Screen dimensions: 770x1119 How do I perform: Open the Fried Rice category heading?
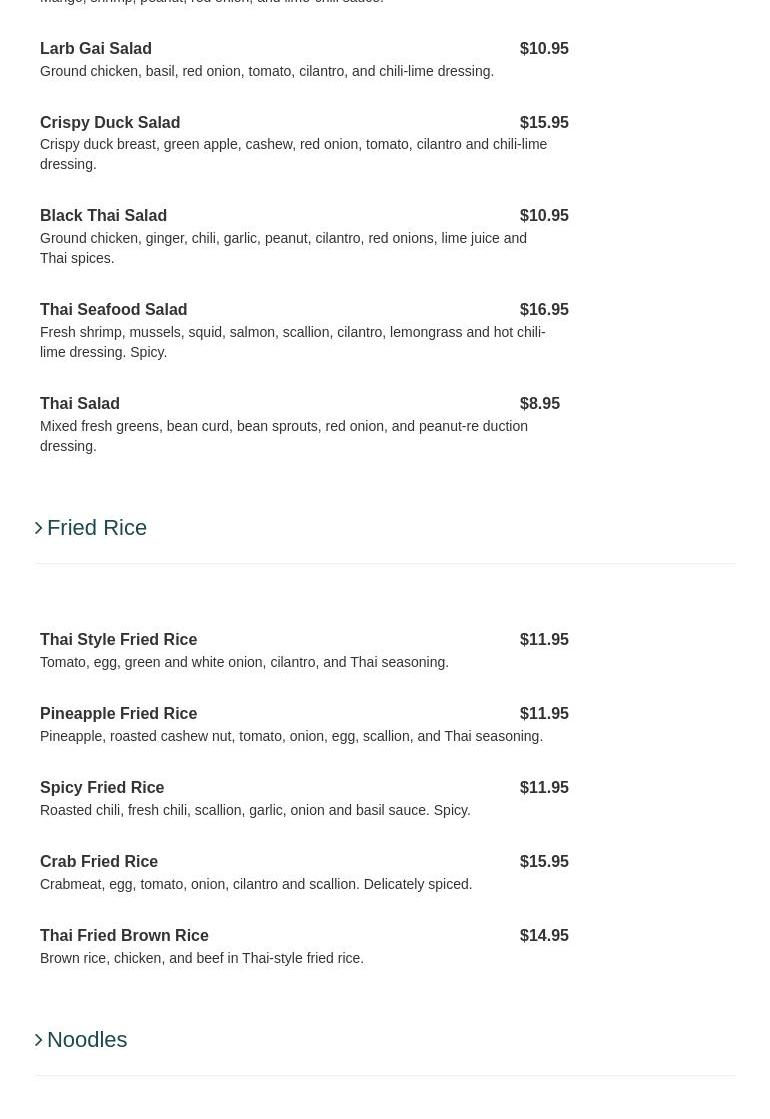(x=97, y=528)
